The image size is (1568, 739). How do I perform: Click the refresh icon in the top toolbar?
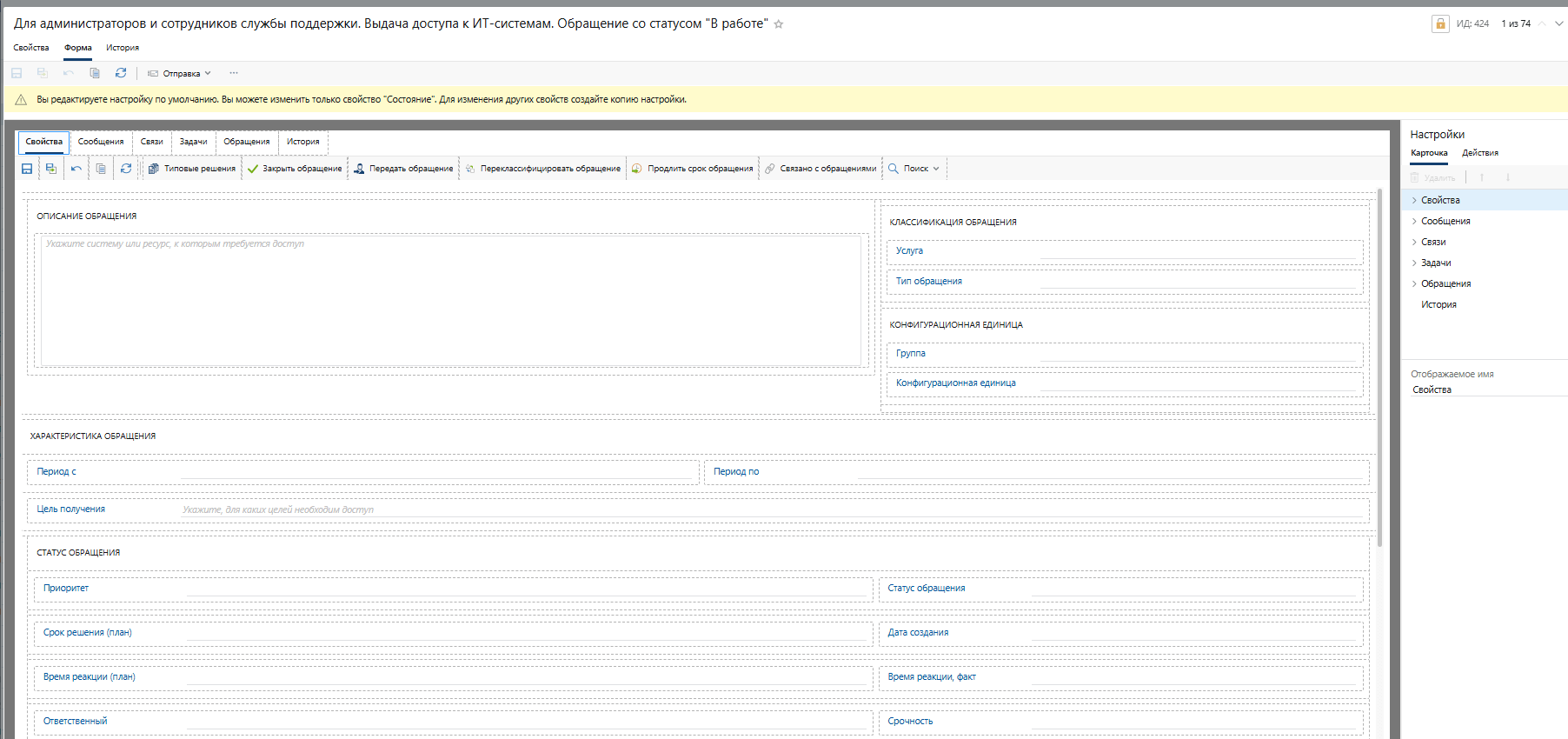click(x=121, y=73)
